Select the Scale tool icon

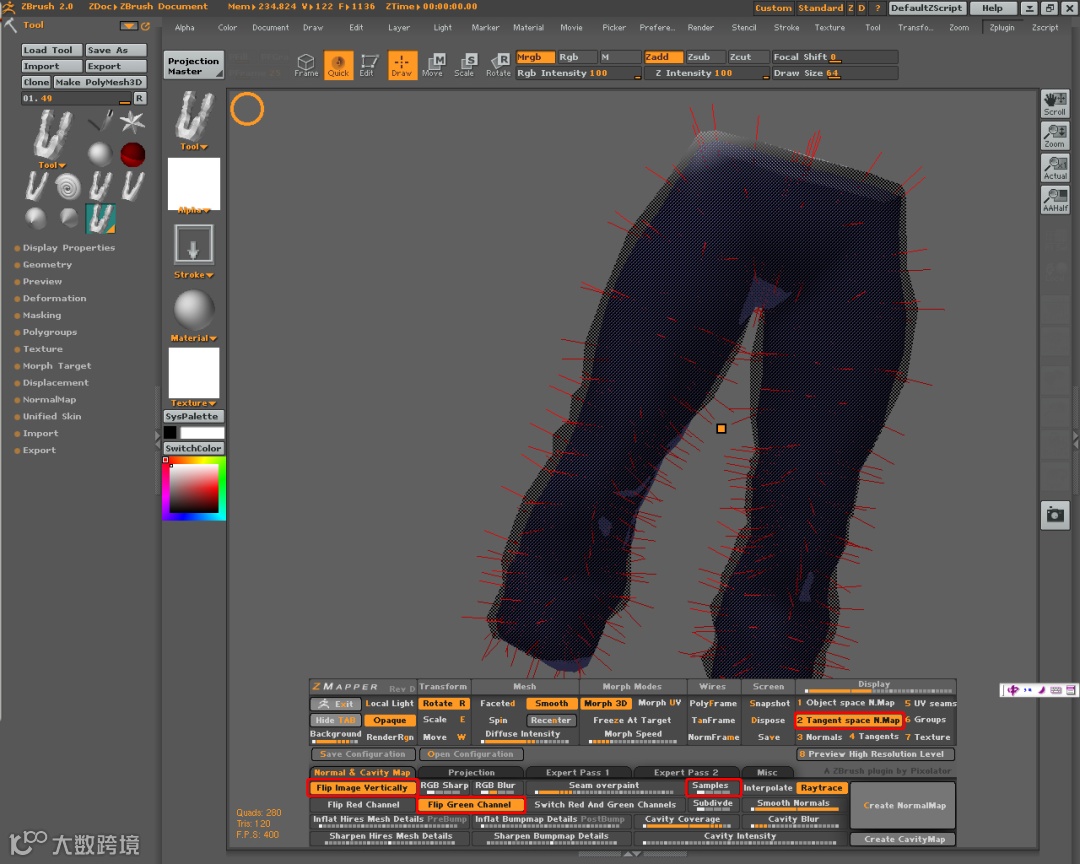tap(465, 65)
